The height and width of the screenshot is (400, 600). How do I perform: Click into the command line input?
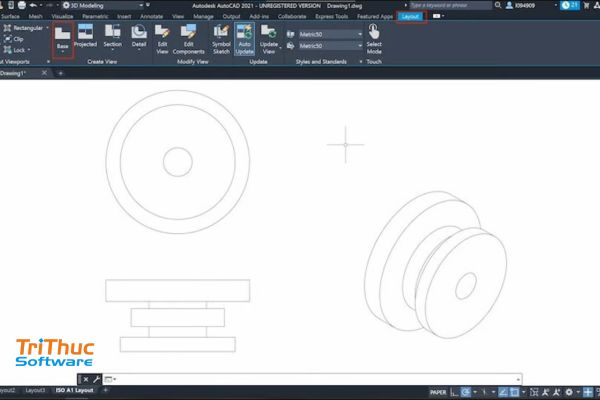(317, 379)
